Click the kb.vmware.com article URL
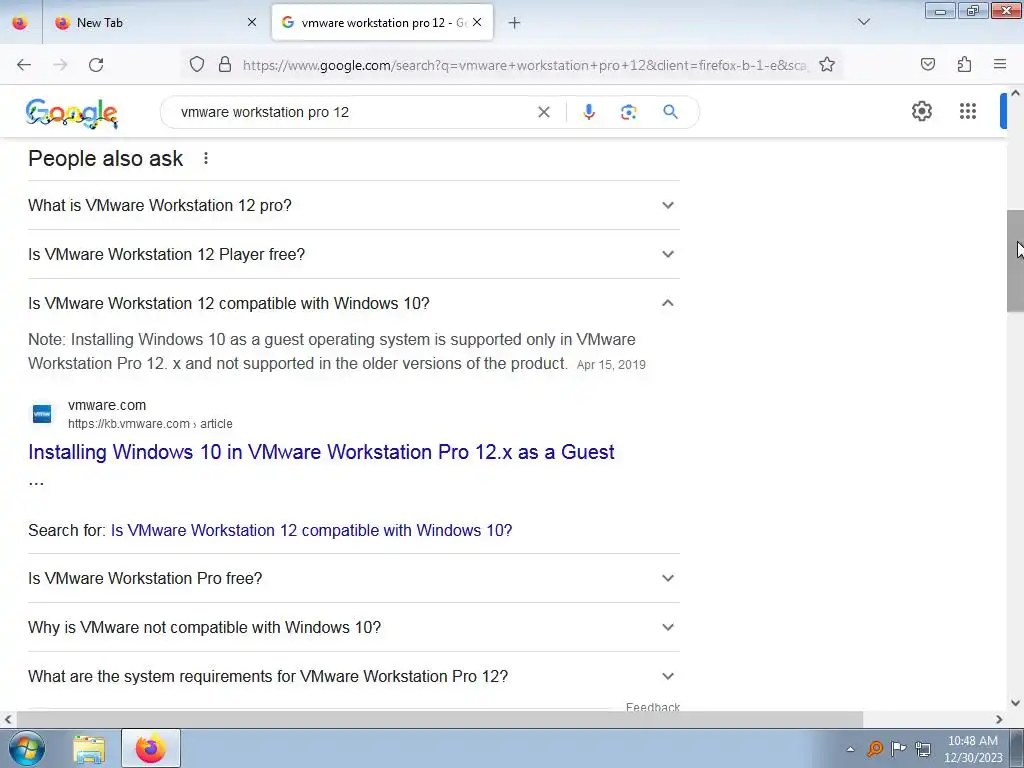The image size is (1024, 768). point(150,424)
